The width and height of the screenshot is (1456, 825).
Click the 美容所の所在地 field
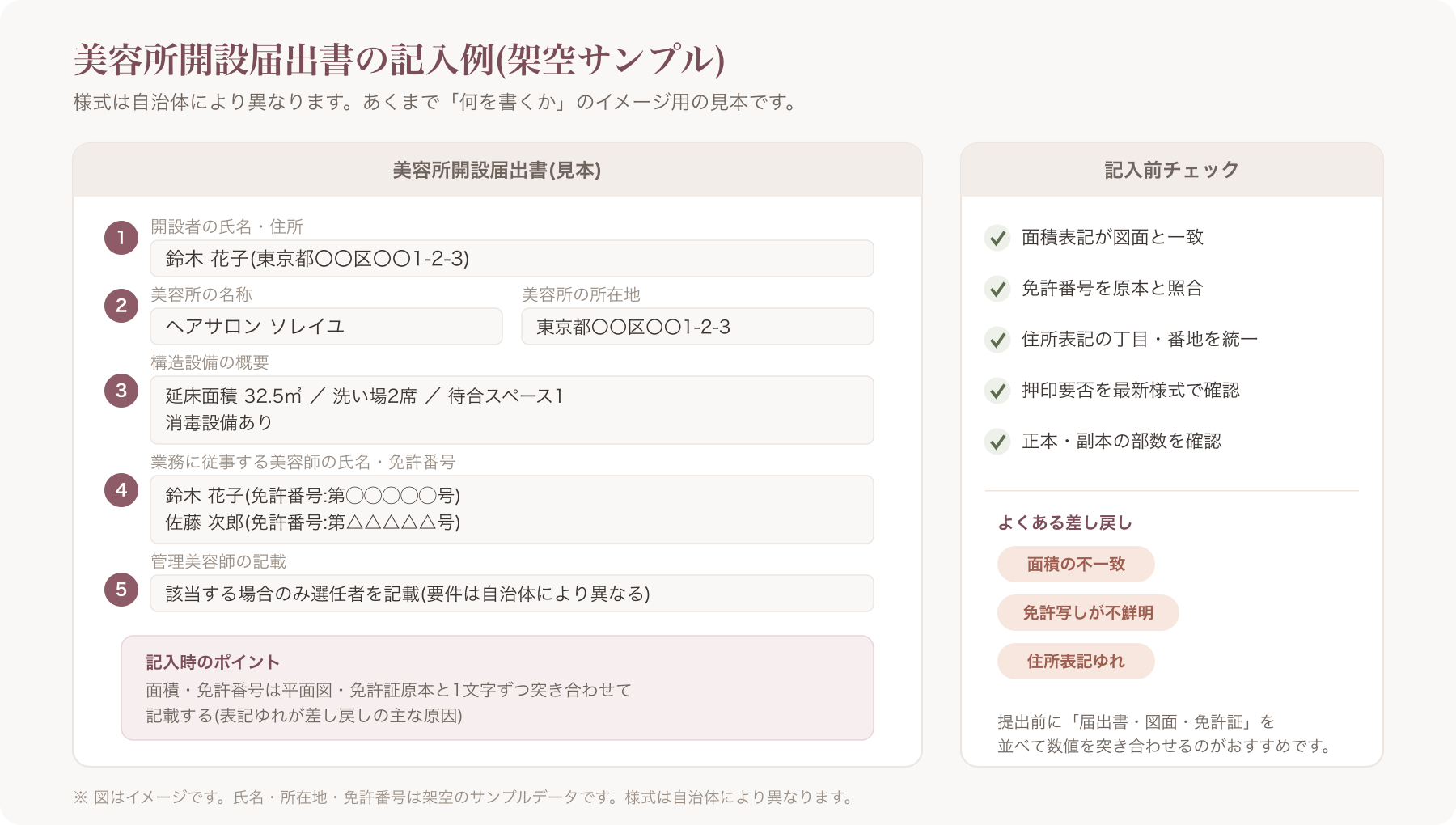697,327
